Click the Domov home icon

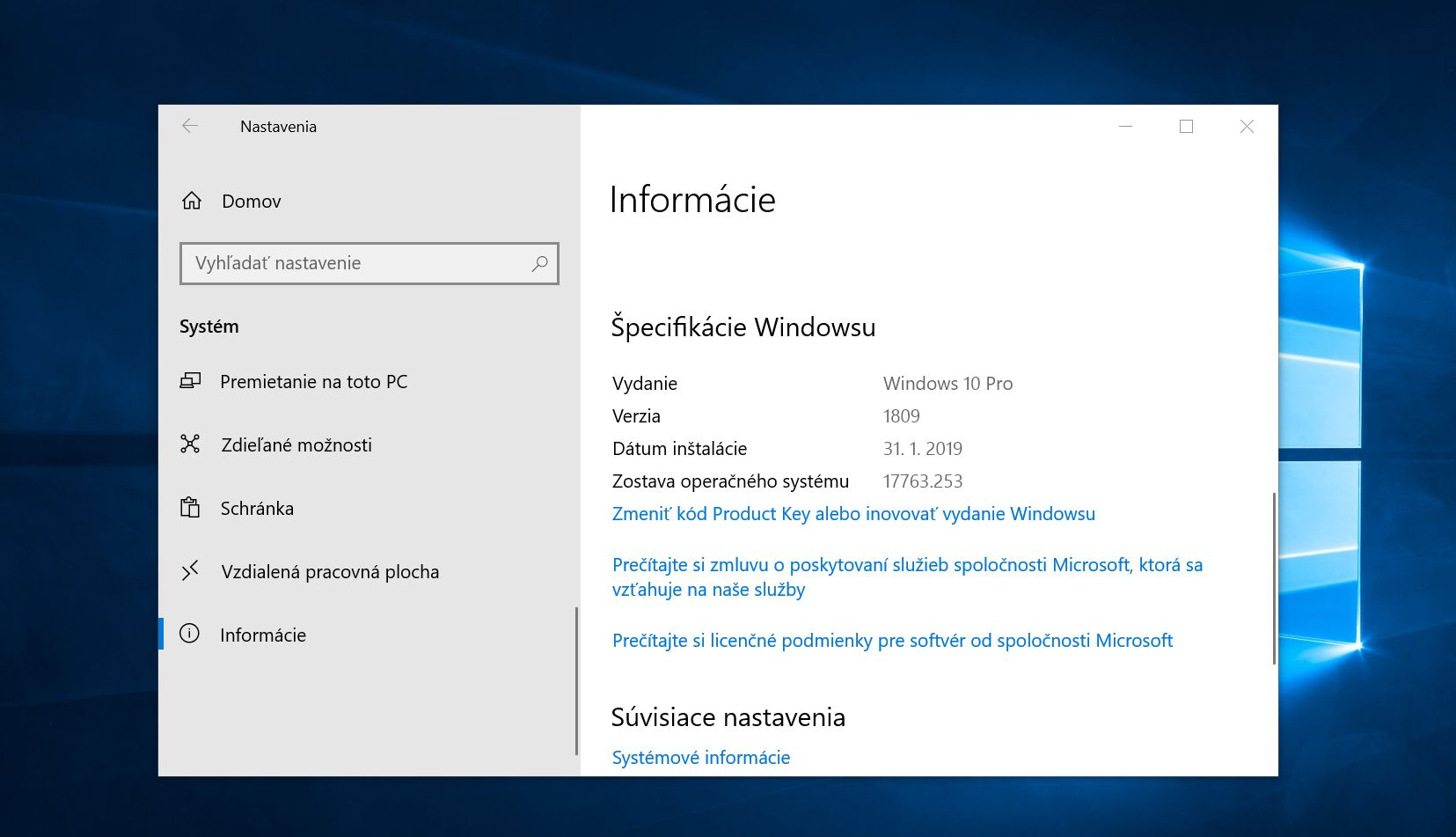pyautogui.click(x=192, y=201)
